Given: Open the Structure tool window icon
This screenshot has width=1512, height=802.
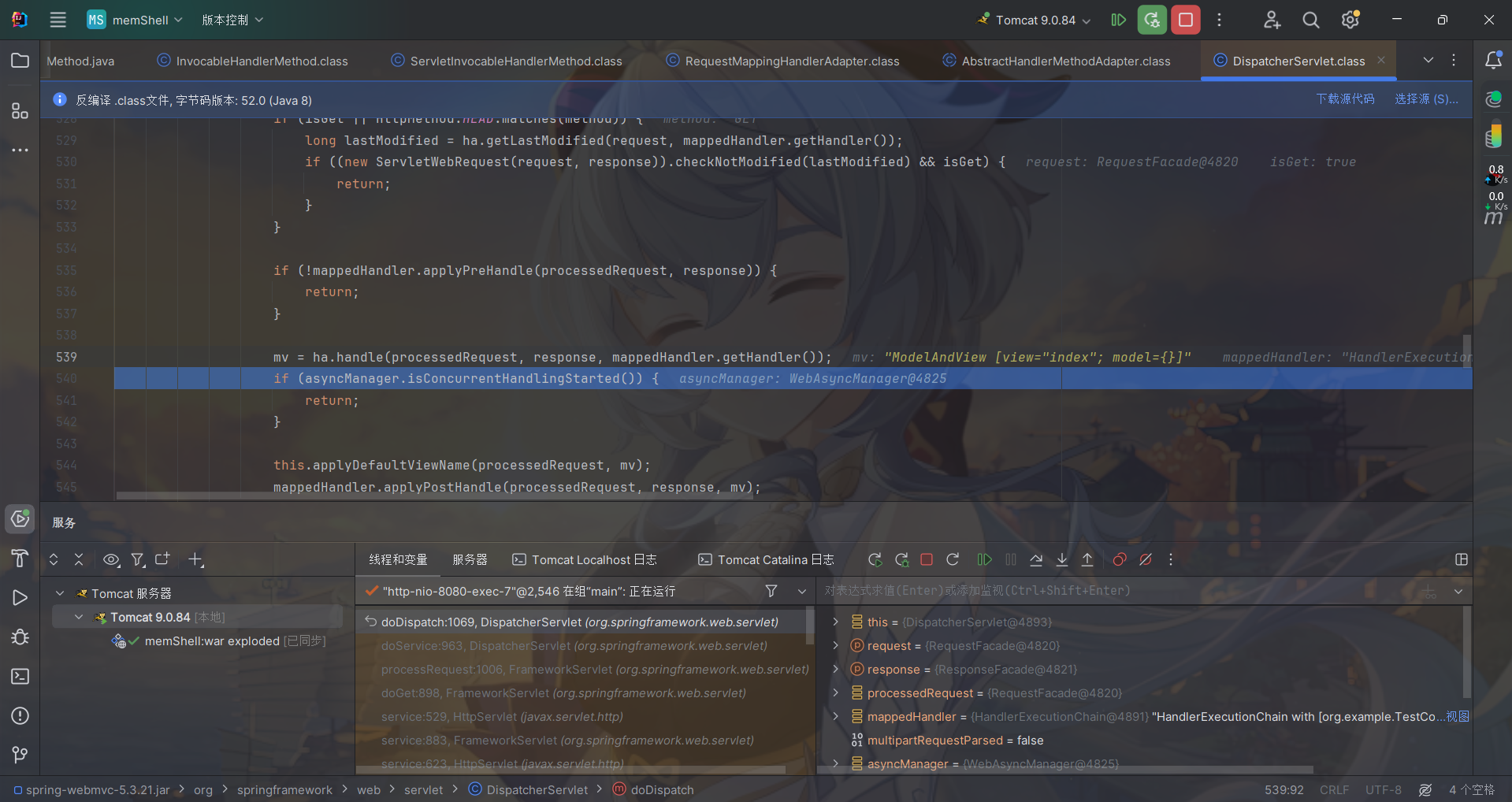Looking at the screenshot, I should [x=20, y=111].
